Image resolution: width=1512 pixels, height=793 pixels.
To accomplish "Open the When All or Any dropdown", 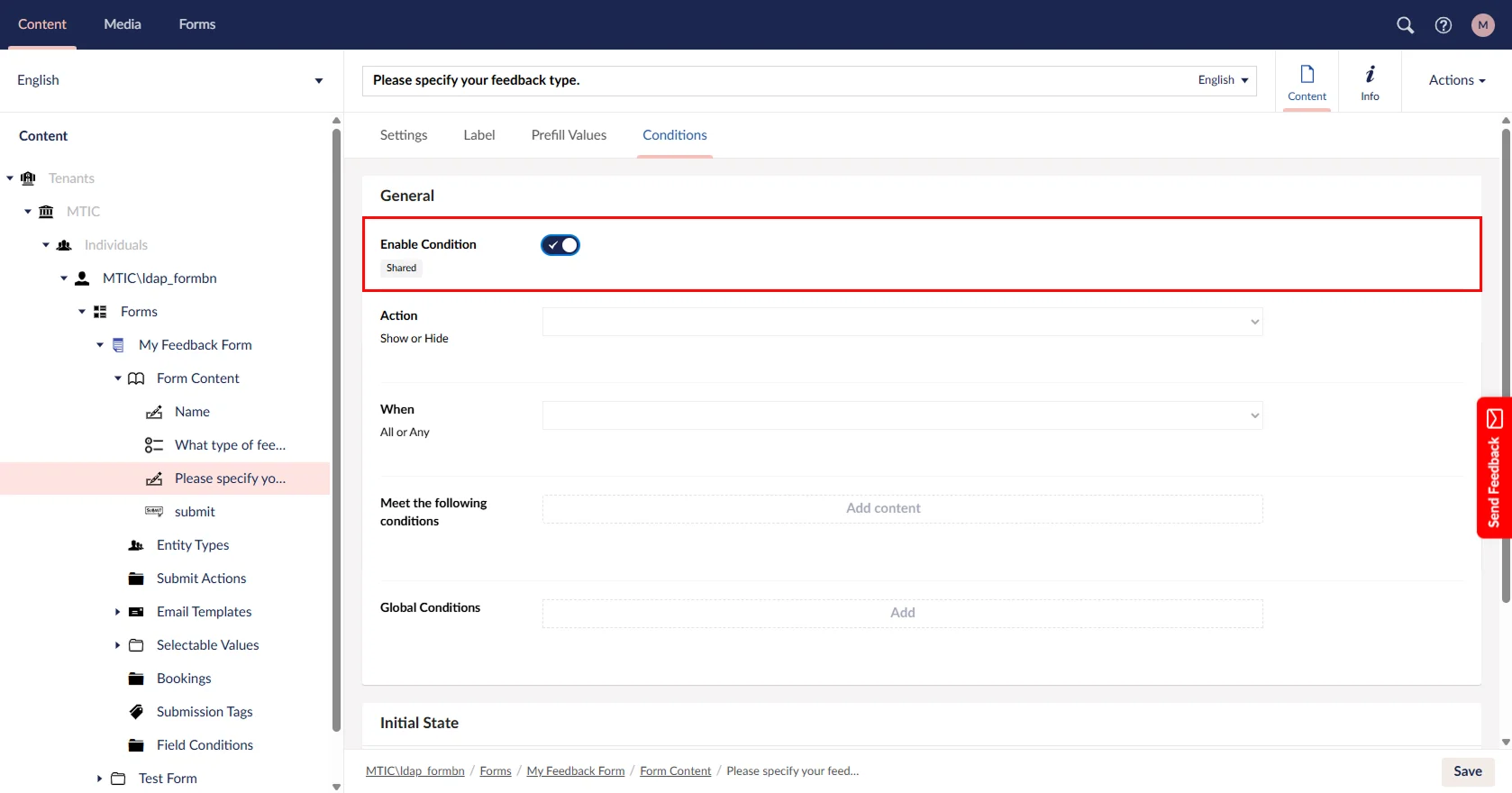I will (x=902, y=415).
